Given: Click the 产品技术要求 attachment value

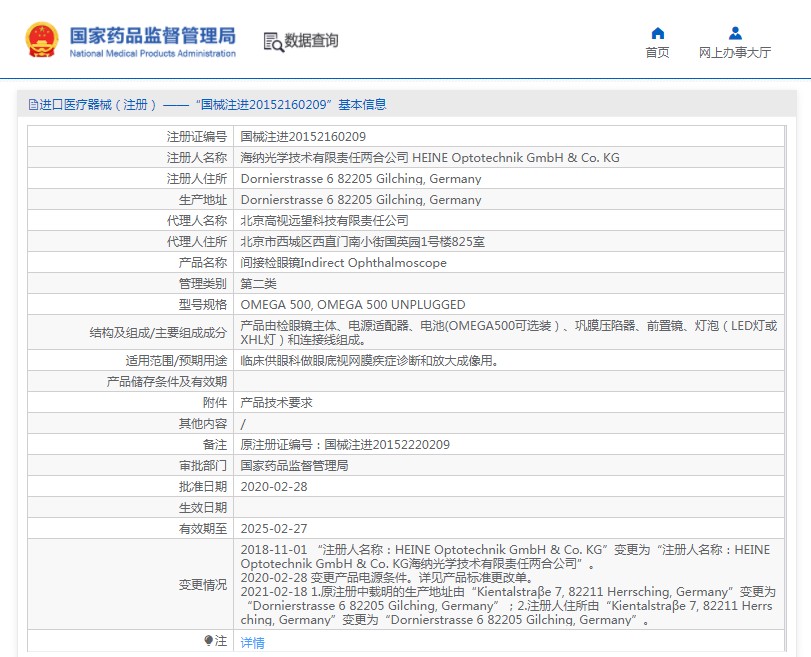Looking at the screenshot, I should coord(276,402).
